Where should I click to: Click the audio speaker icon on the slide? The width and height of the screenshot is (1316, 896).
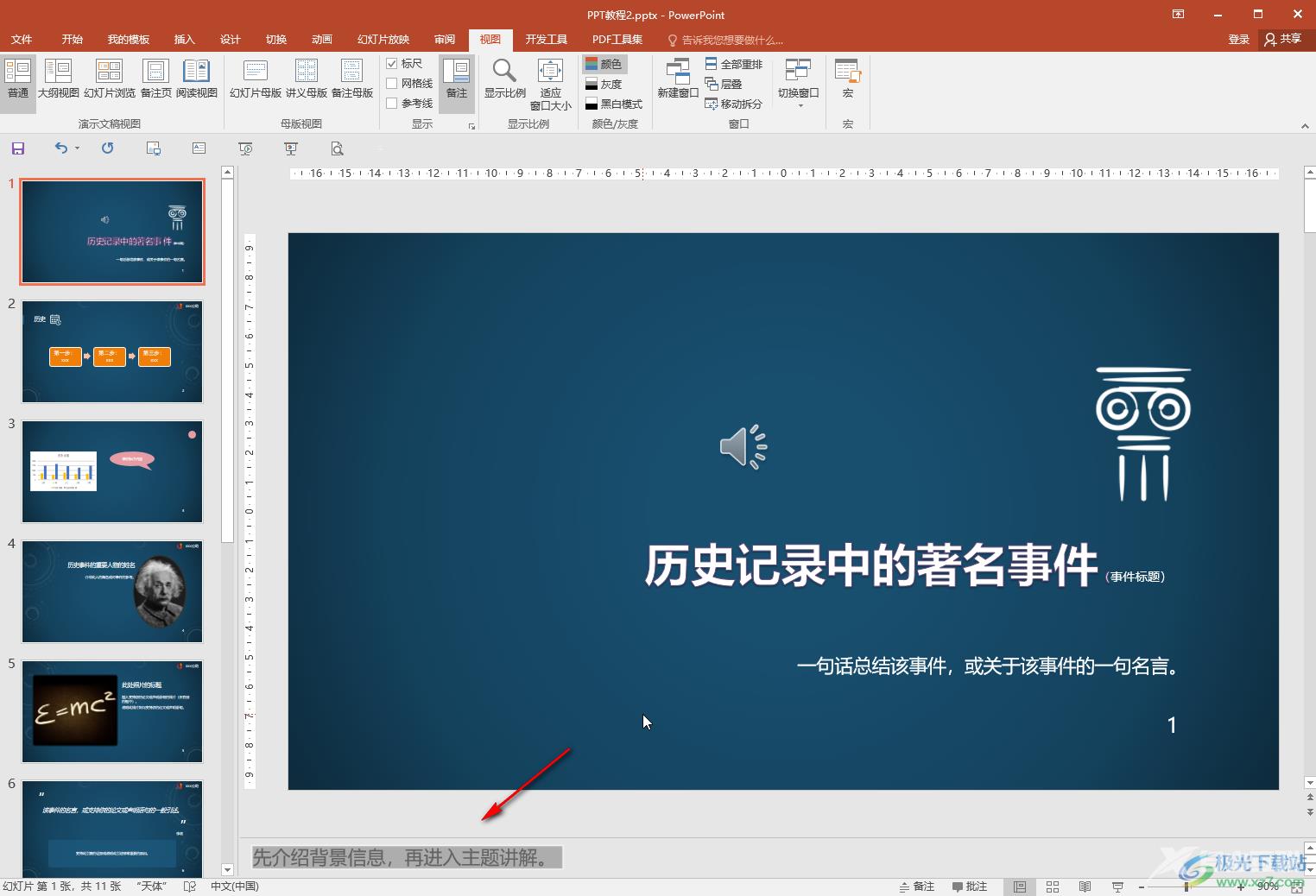(x=743, y=446)
